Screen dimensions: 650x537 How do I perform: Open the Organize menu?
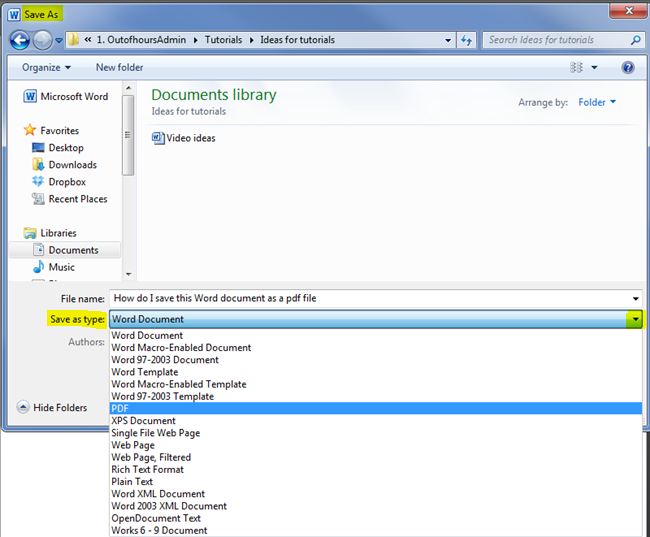pyautogui.click(x=46, y=67)
